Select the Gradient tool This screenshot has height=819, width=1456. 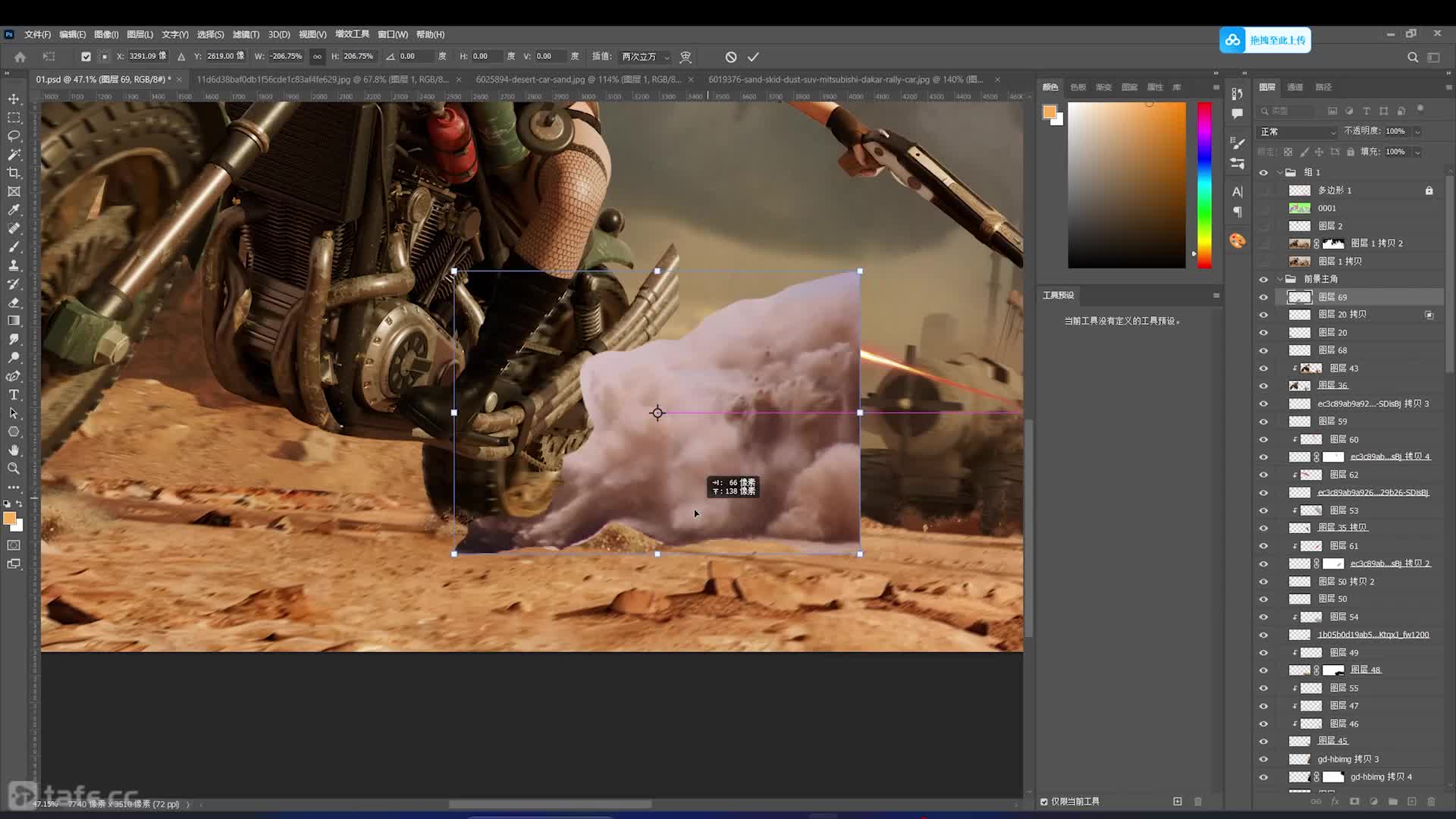(14, 321)
